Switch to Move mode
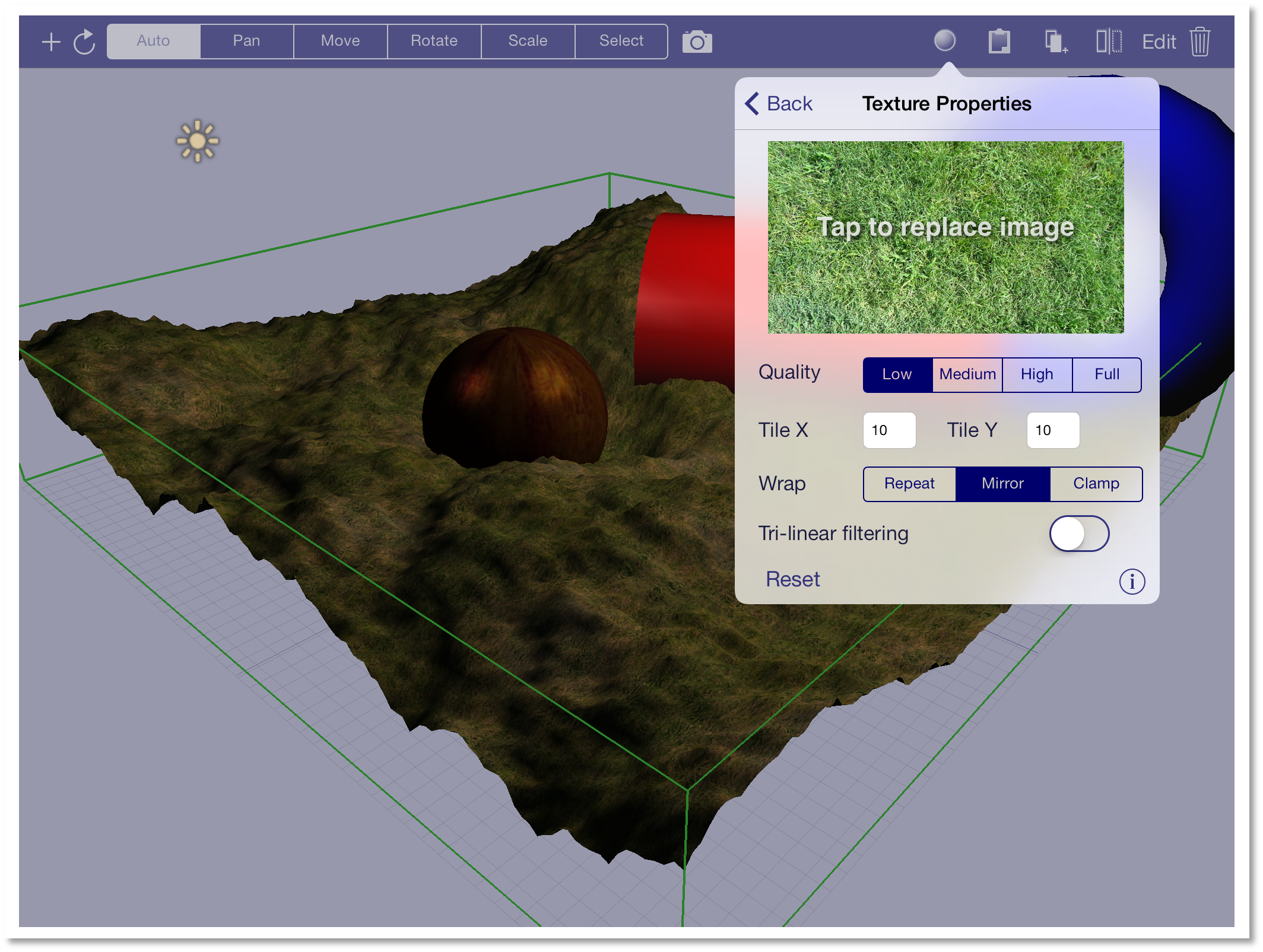This screenshot has width=1263, height=952. [x=340, y=41]
